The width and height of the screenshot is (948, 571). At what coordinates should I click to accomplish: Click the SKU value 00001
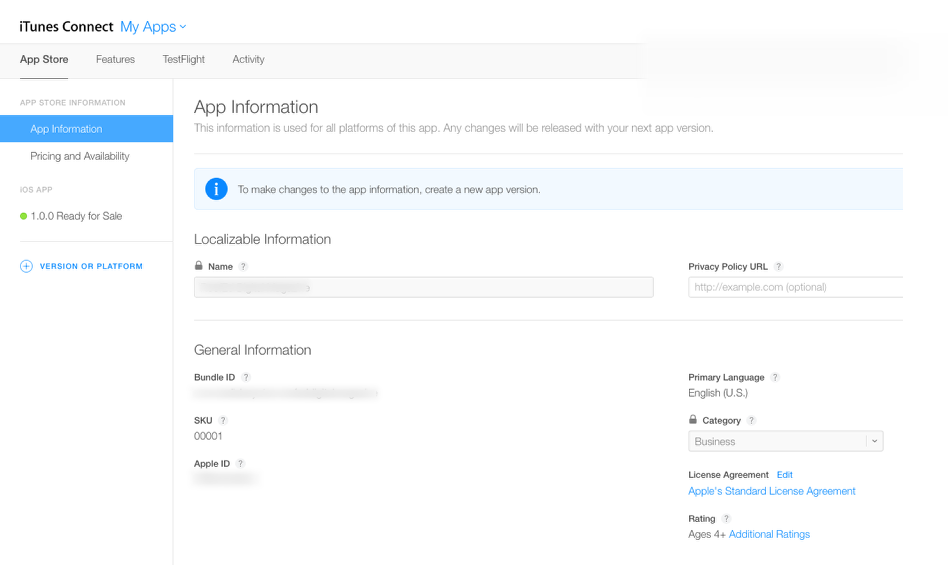[x=208, y=436]
